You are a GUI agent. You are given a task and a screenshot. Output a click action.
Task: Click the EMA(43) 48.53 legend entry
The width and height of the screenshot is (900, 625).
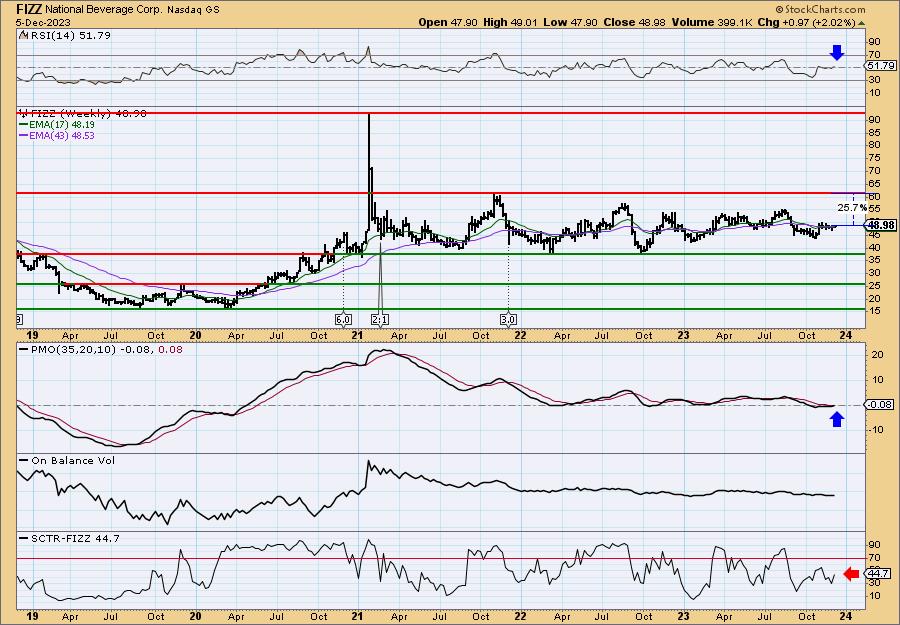tap(57, 135)
